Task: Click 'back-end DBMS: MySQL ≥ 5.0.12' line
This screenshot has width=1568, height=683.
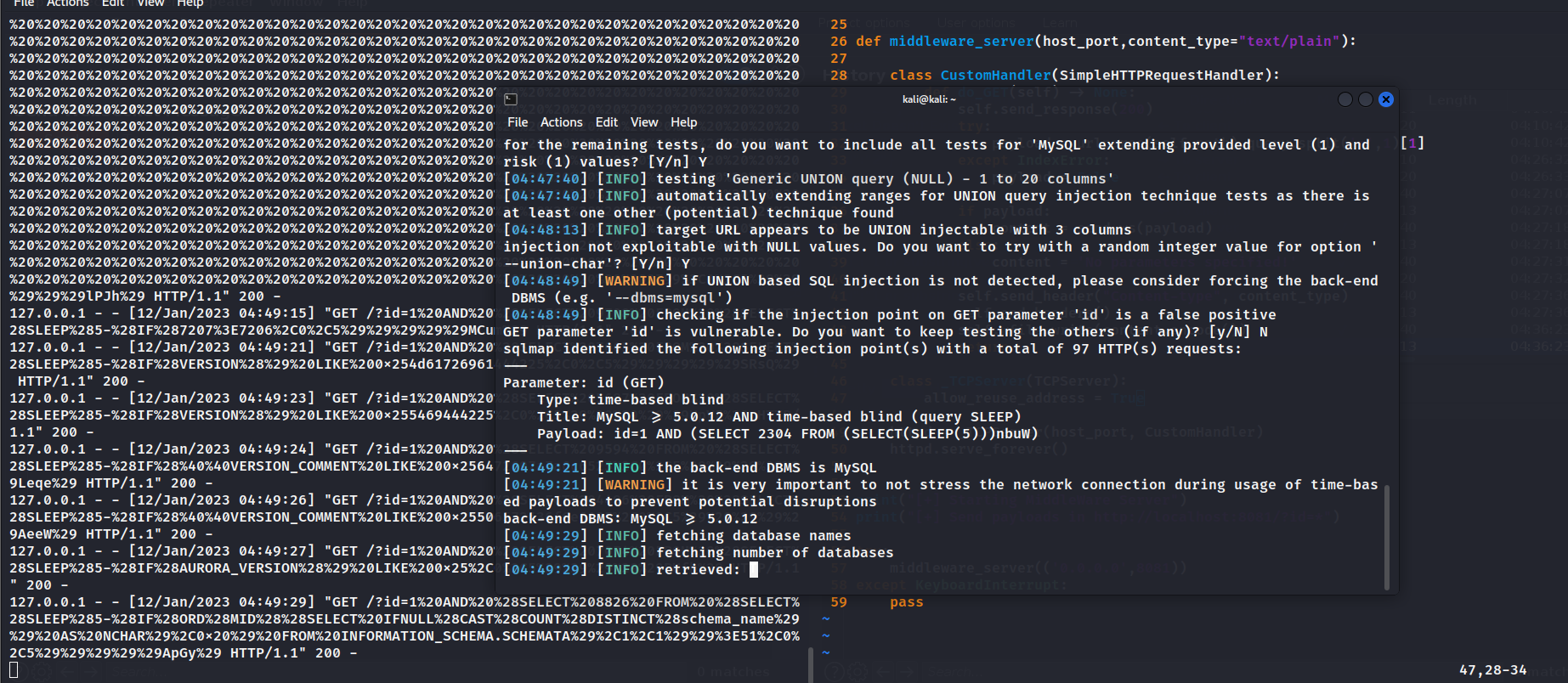Action: [x=631, y=518]
